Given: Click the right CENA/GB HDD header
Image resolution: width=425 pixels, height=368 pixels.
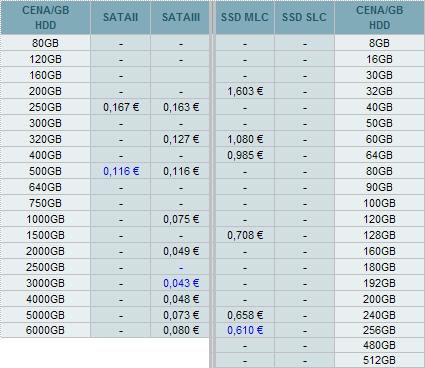Looking at the screenshot, I should click(x=379, y=18).
